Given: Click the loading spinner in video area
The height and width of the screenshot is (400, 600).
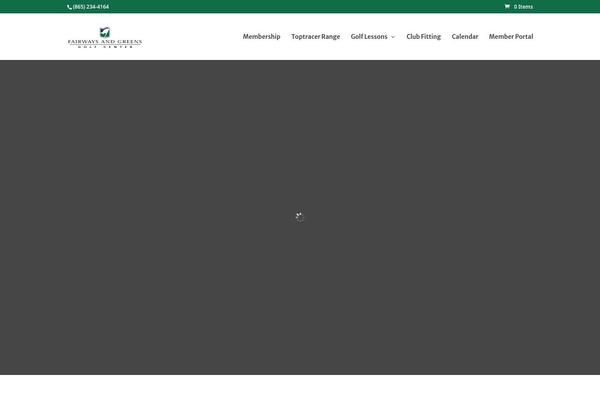Looking at the screenshot, I should [x=299, y=217].
